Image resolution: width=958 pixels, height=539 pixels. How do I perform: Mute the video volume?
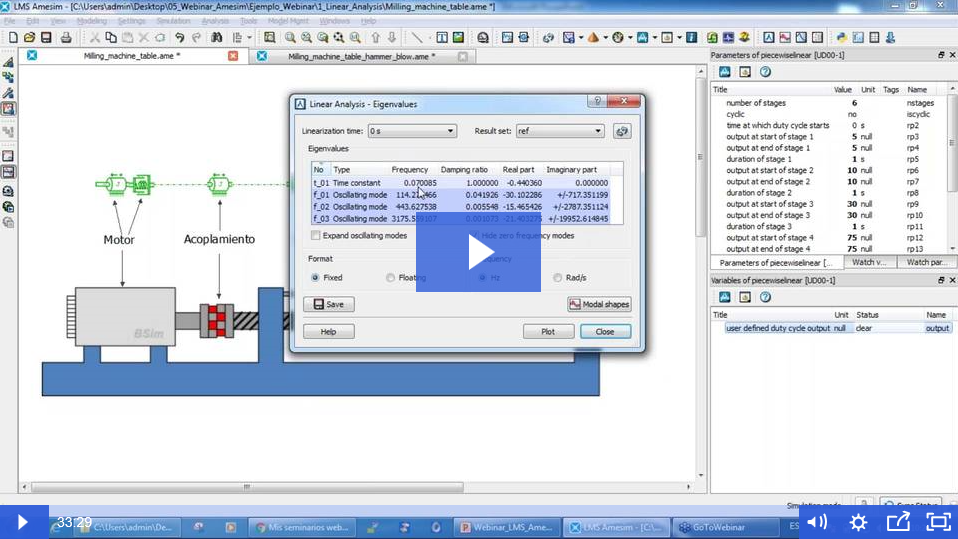coord(817,522)
